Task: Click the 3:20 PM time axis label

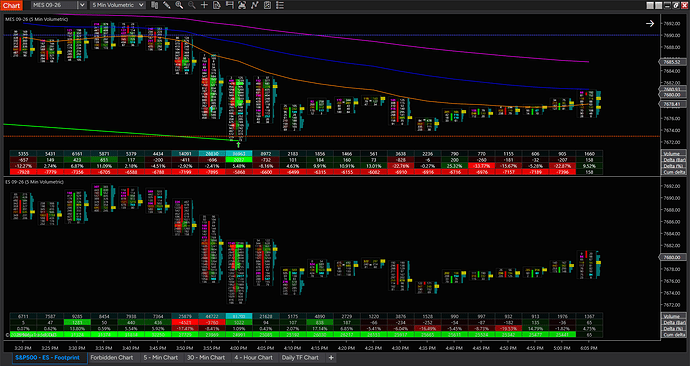Action: pos(23,348)
